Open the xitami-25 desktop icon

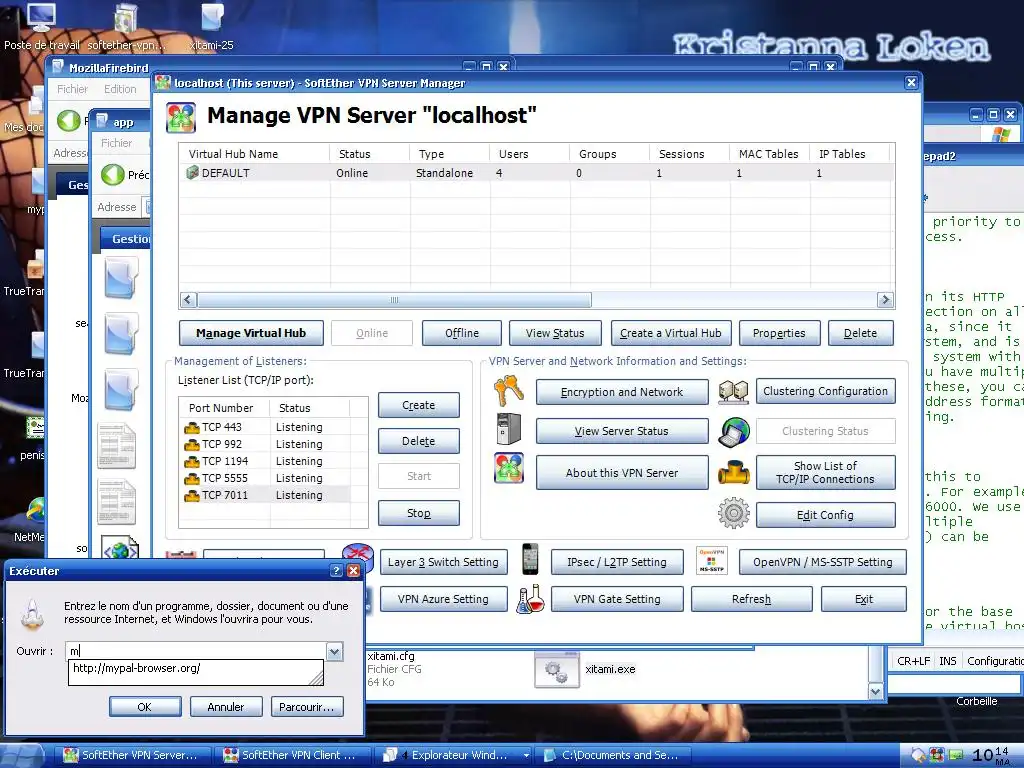[212, 27]
